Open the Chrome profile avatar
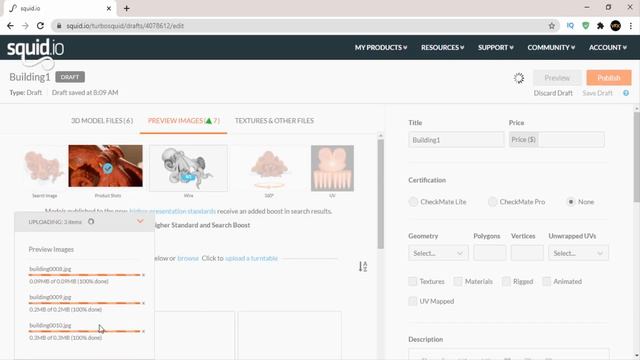The width and height of the screenshot is (640, 360). pos(616,26)
